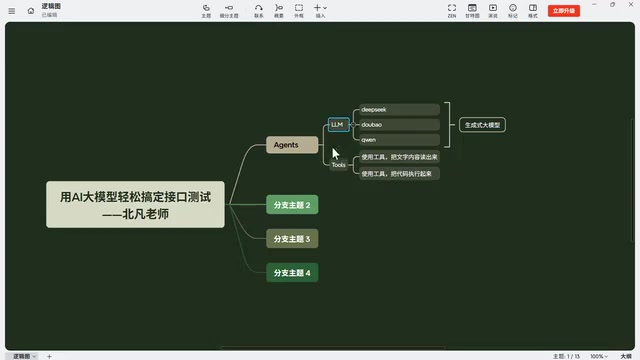Select the 外框 boundary tool

[x=299, y=11]
